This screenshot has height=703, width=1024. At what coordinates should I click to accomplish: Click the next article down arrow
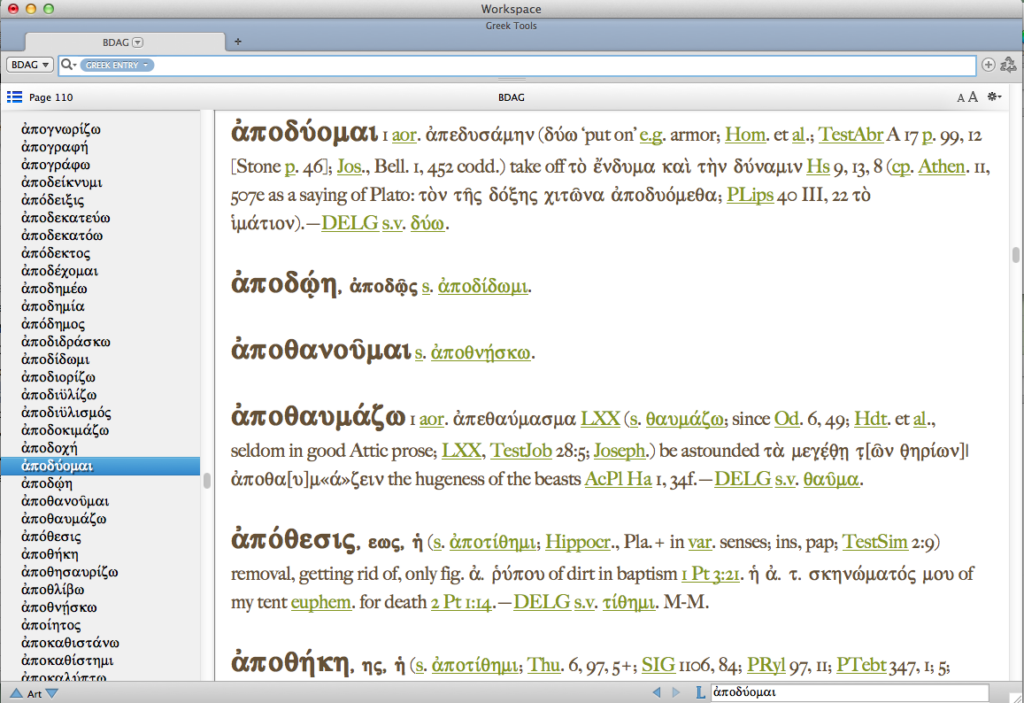pos(52,693)
